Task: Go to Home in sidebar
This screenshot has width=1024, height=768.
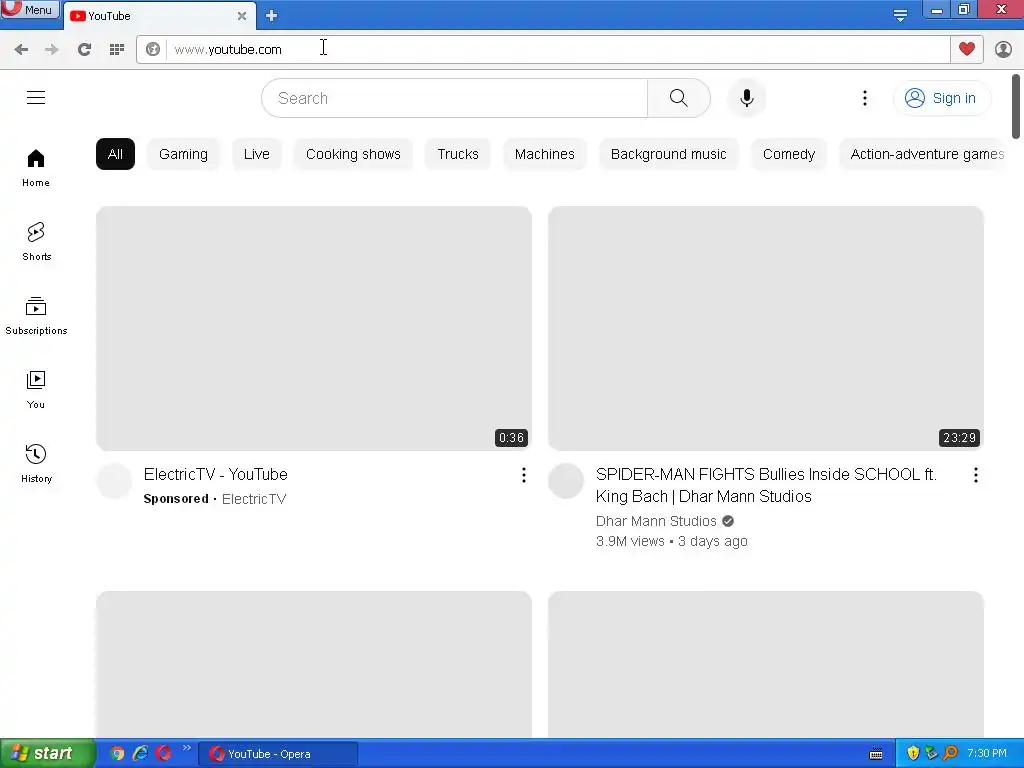Action: (36, 168)
